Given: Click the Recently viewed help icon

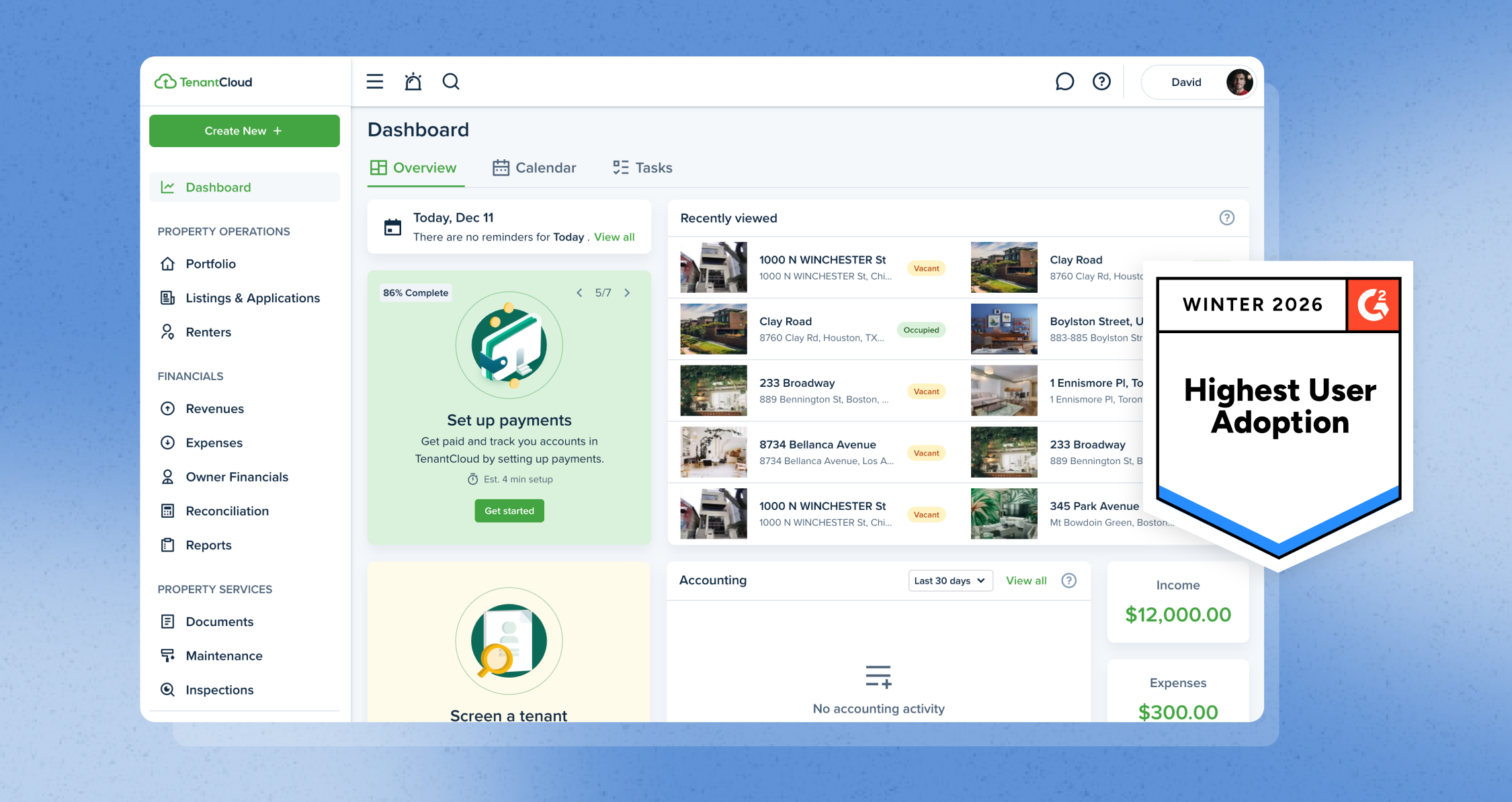Looking at the screenshot, I should 1226,218.
